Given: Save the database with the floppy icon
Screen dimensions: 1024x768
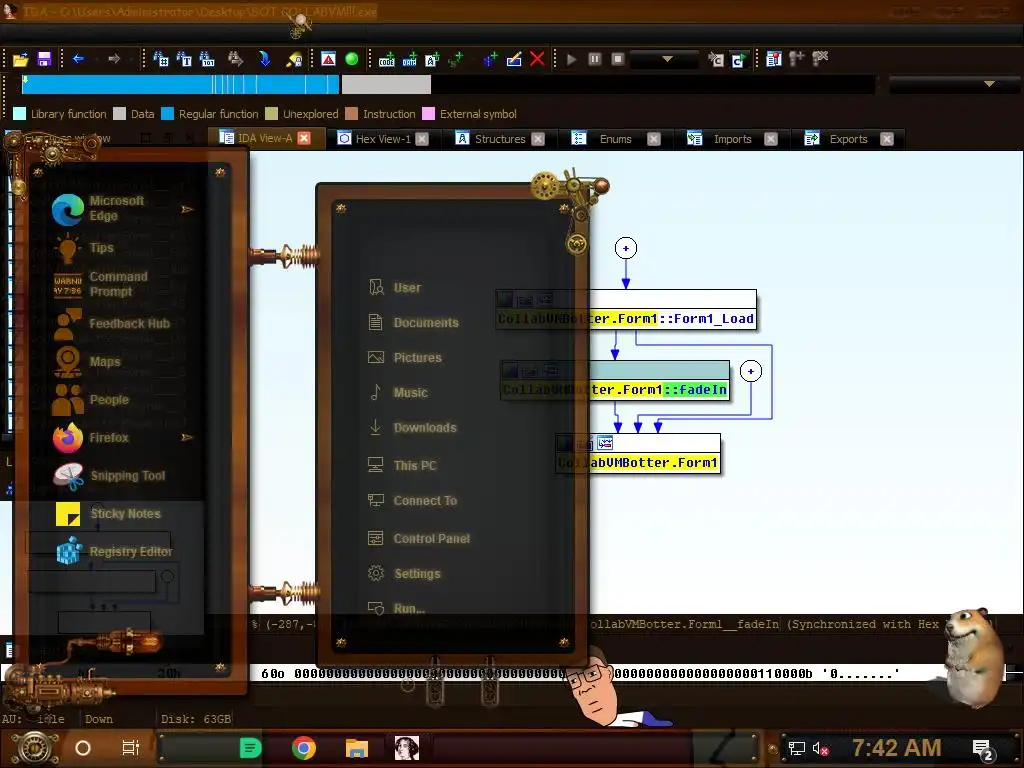Looking at the screenshot, I should point(44,59).
